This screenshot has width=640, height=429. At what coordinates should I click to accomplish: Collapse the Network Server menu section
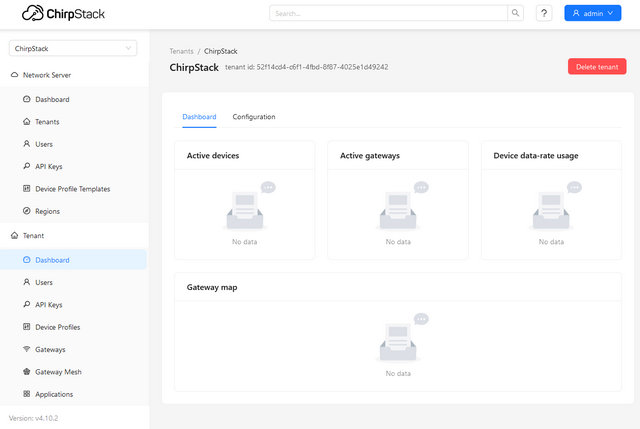pos(47,75)
